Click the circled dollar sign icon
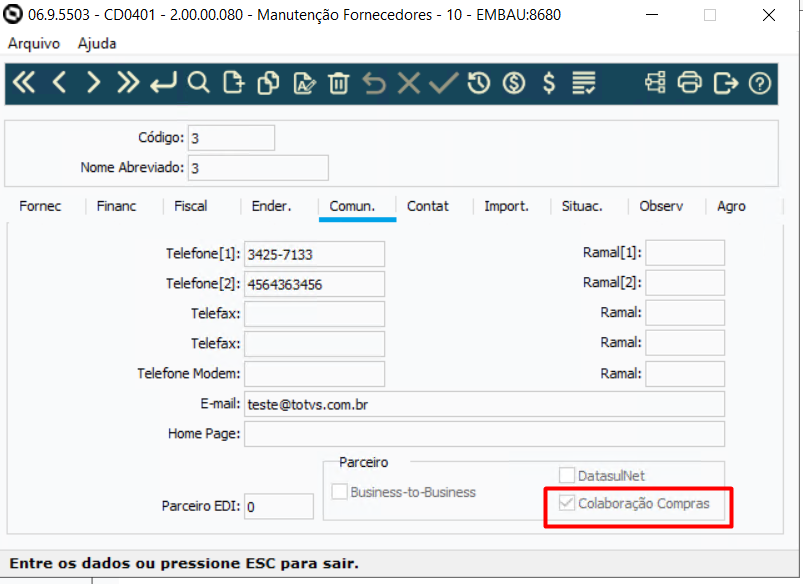 [514, 82]
